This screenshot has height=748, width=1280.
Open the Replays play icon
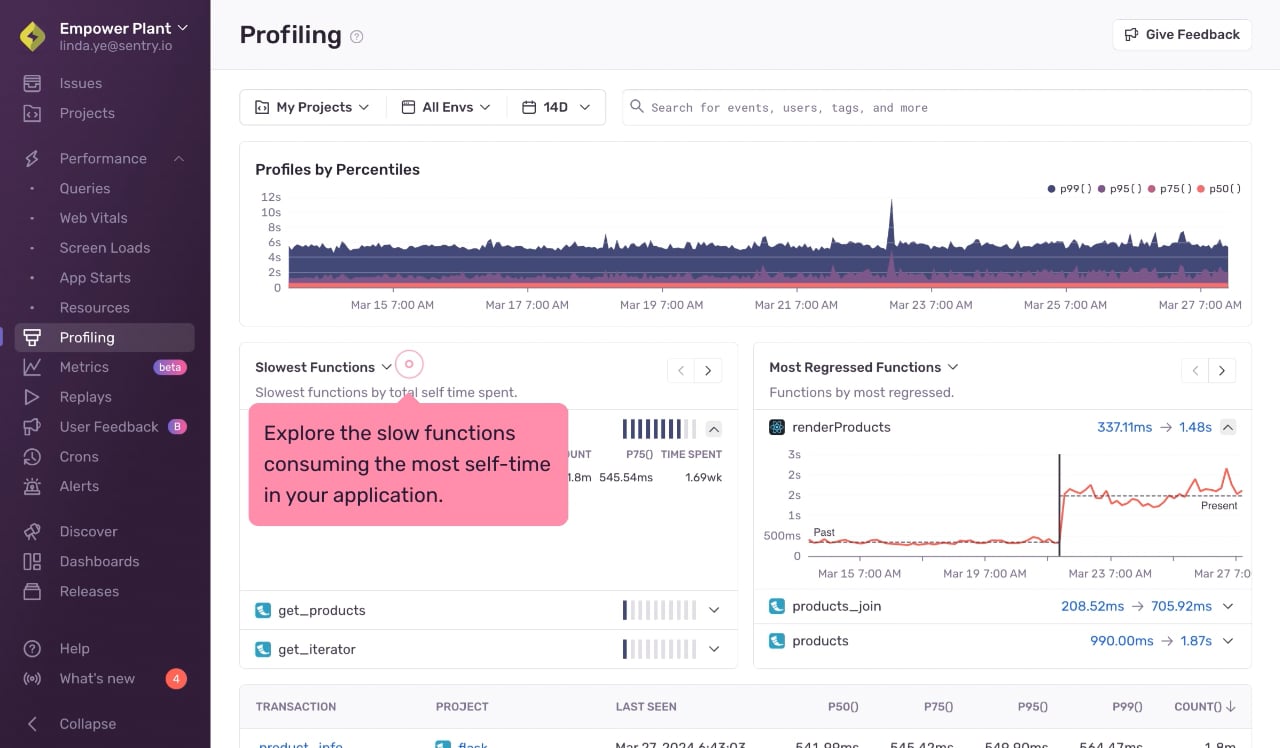click(x=33, y=397)
